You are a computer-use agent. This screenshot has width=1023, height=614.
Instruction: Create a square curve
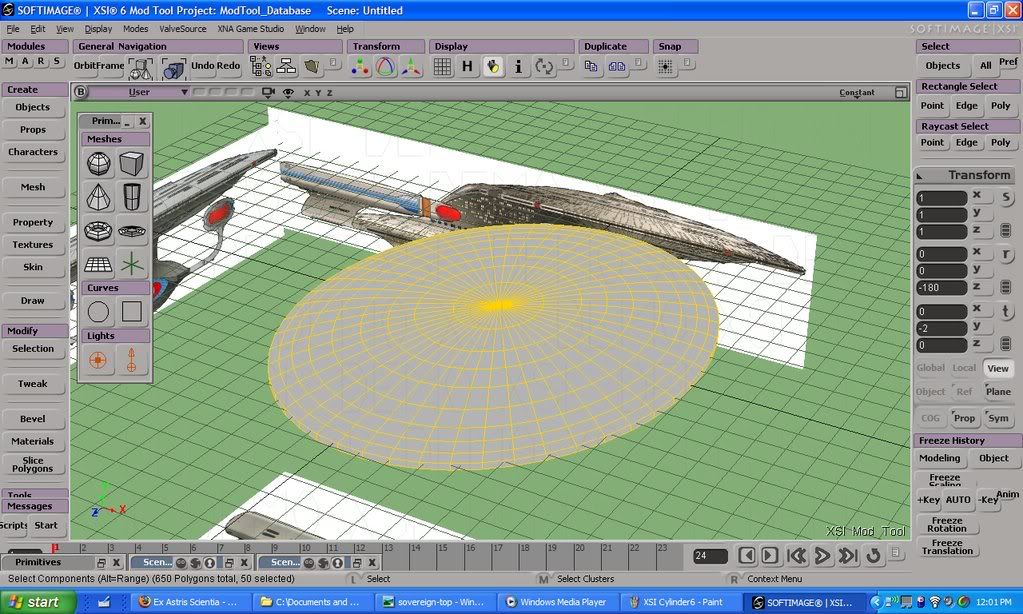(131, 312)
